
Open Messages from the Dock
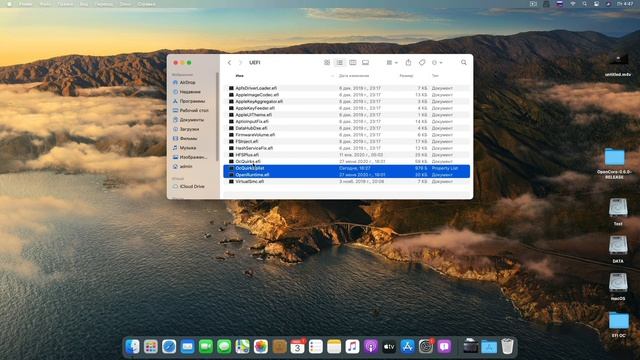pyautogui.click(x=224, y=347)
